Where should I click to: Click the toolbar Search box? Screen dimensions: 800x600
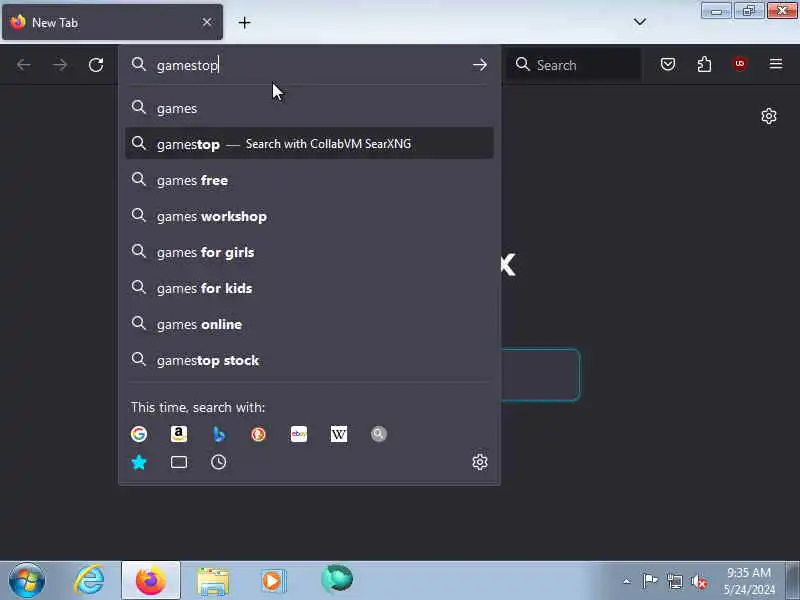coord(574,65)
